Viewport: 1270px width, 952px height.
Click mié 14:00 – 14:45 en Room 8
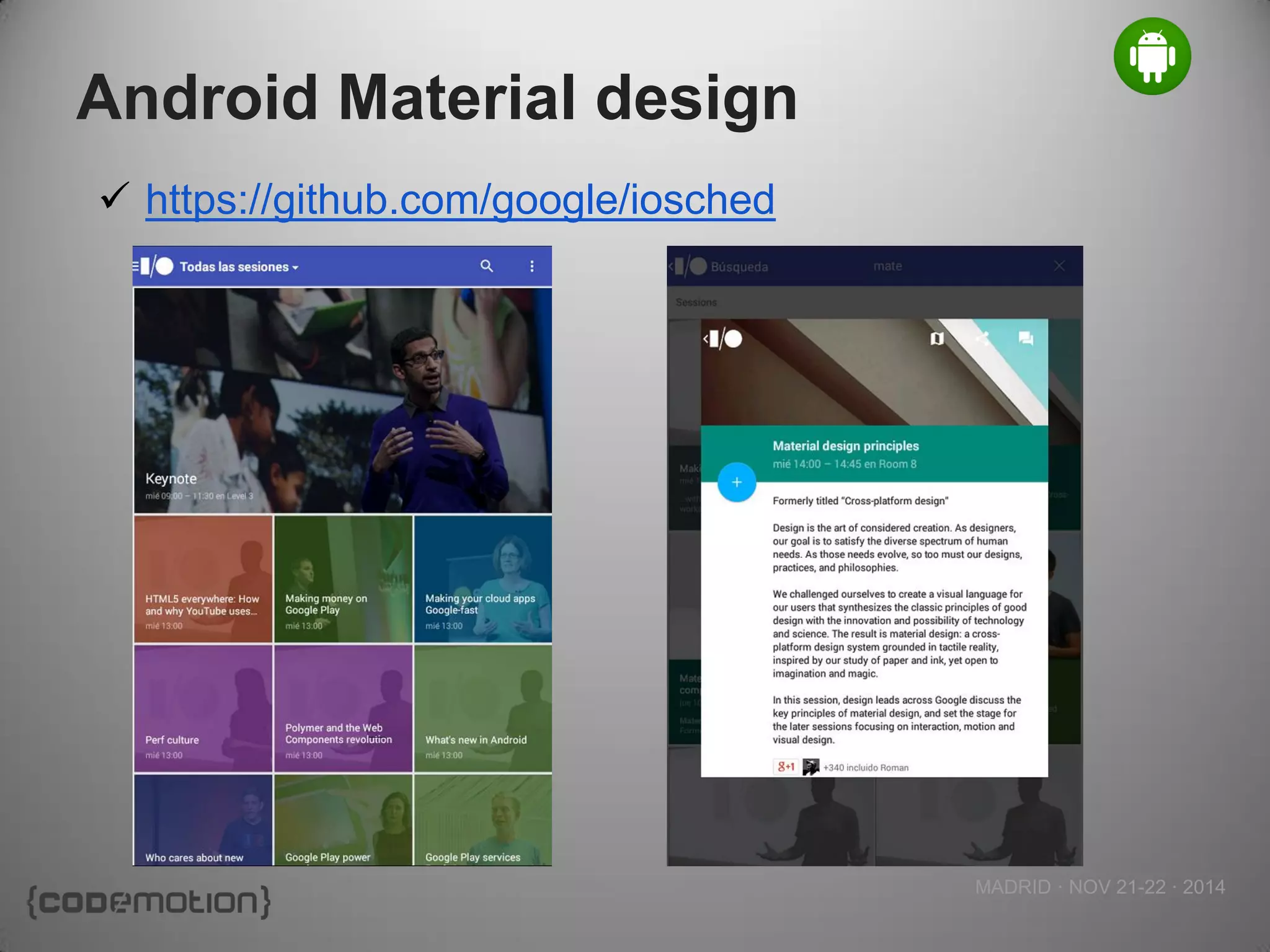point(844,464)
